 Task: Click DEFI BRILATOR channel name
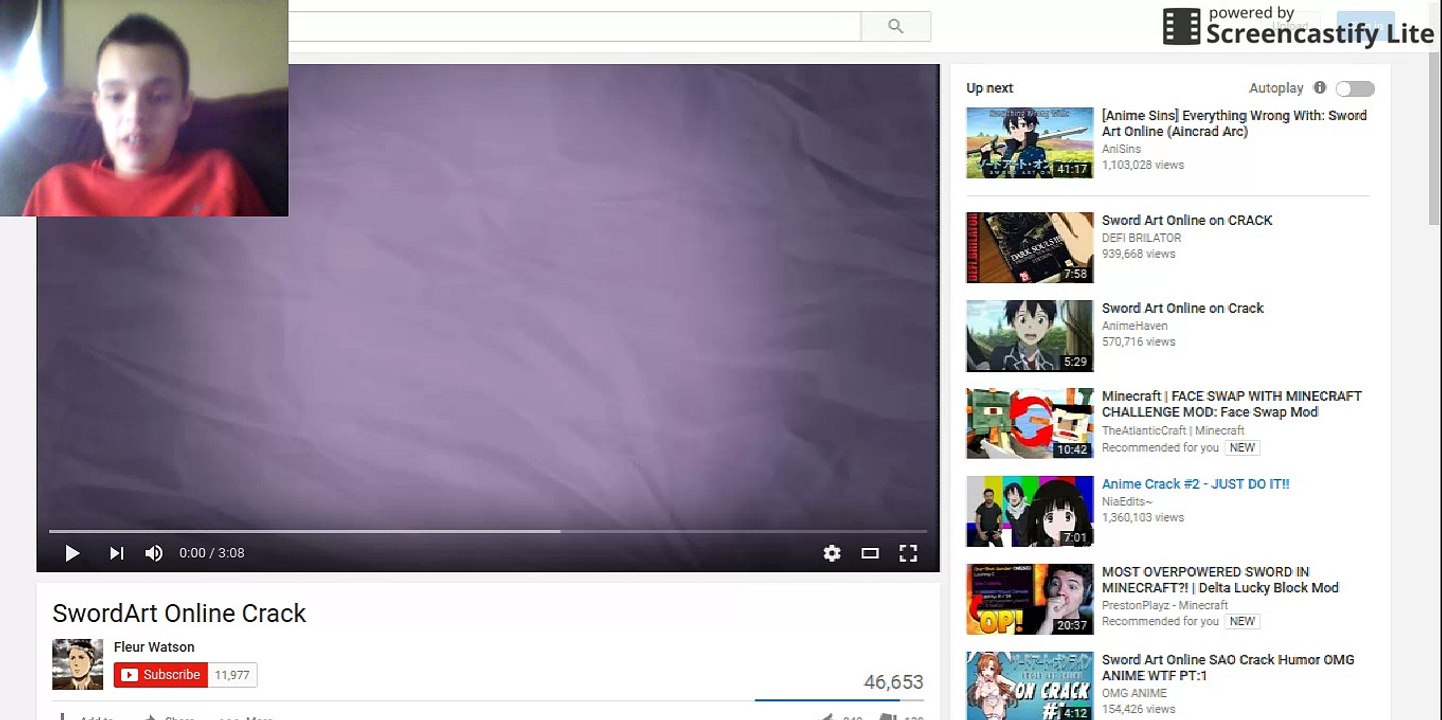tap(1142, 238)
